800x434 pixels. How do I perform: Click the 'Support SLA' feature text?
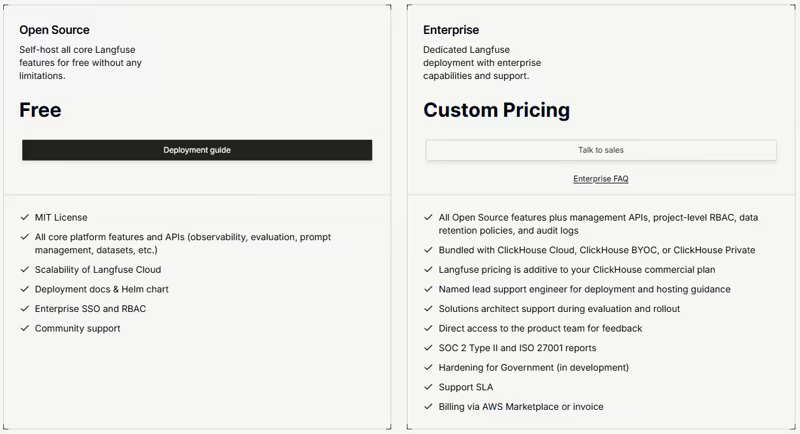click(466, 387)
